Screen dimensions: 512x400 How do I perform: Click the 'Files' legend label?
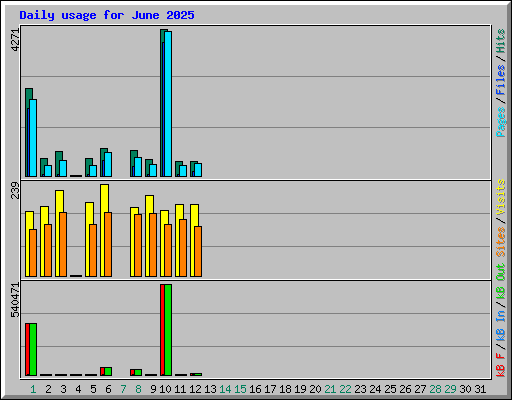point(501,79)
